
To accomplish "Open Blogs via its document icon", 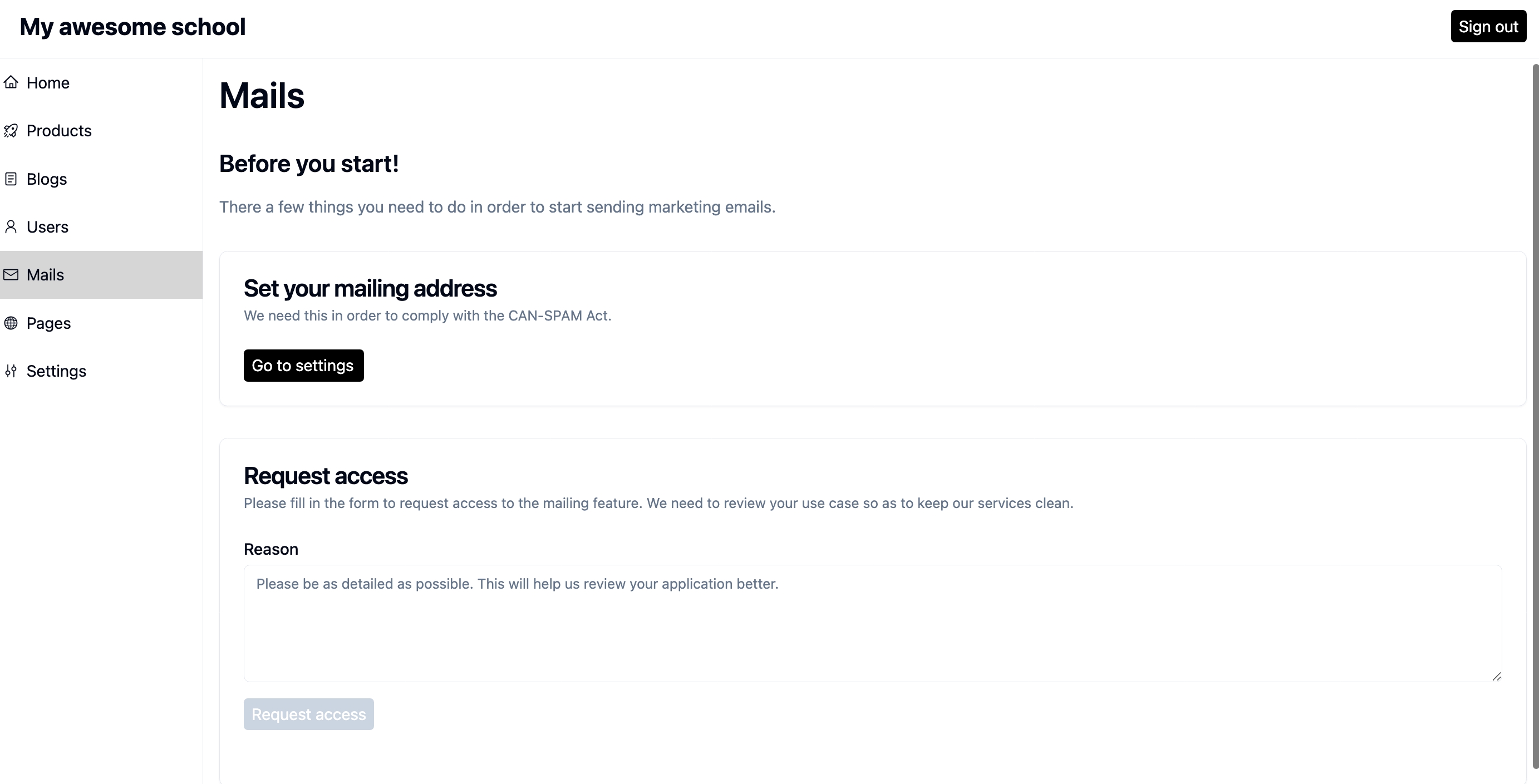I will click(11, 179).
